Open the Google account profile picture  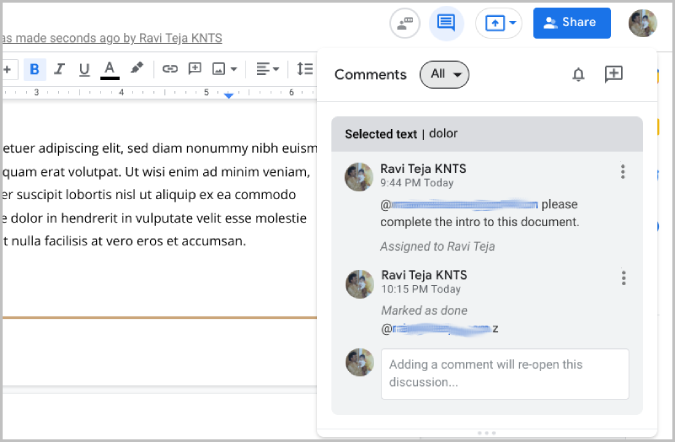coord(643,23)
